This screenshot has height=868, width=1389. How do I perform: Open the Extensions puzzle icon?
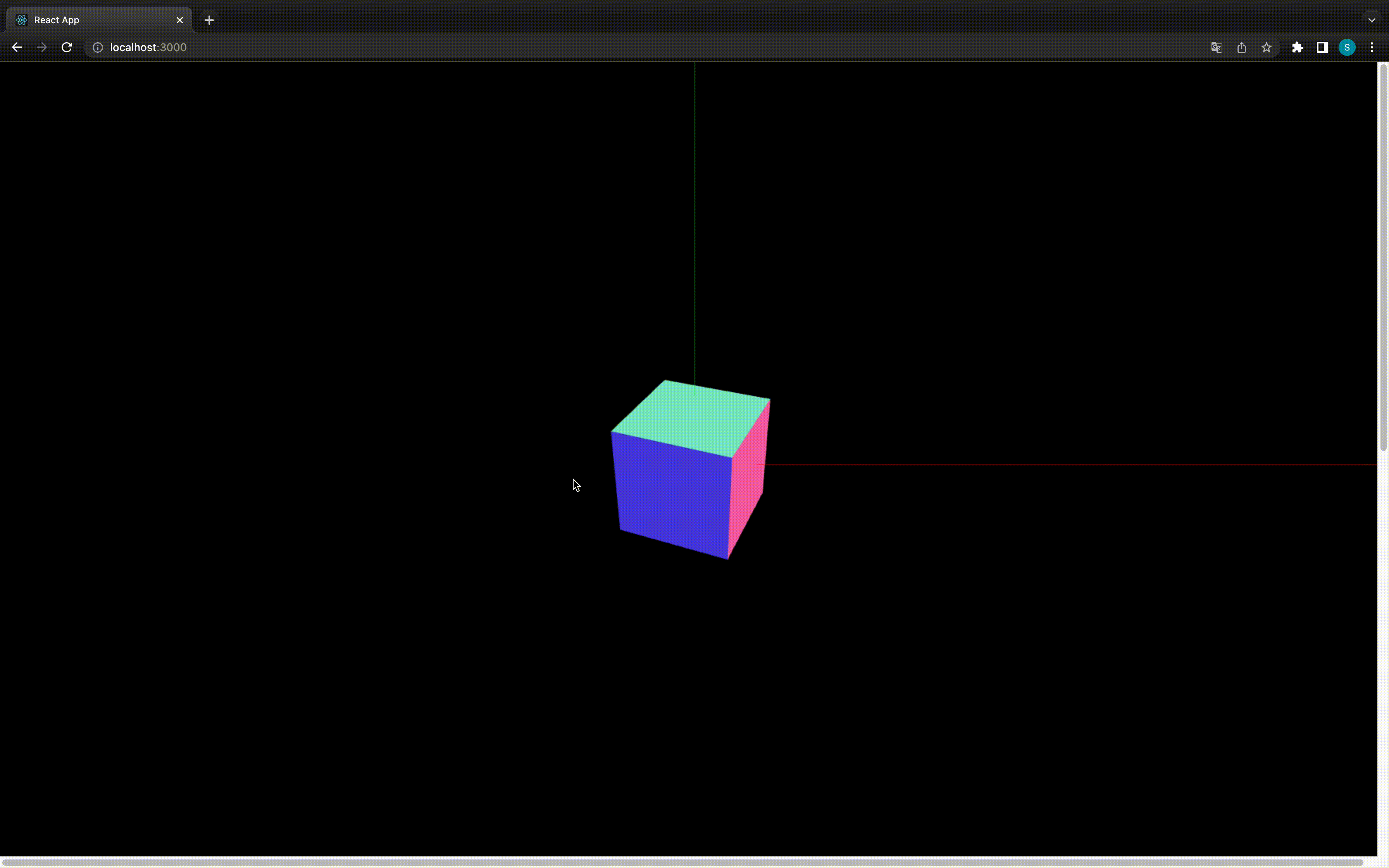point(1298,47)
